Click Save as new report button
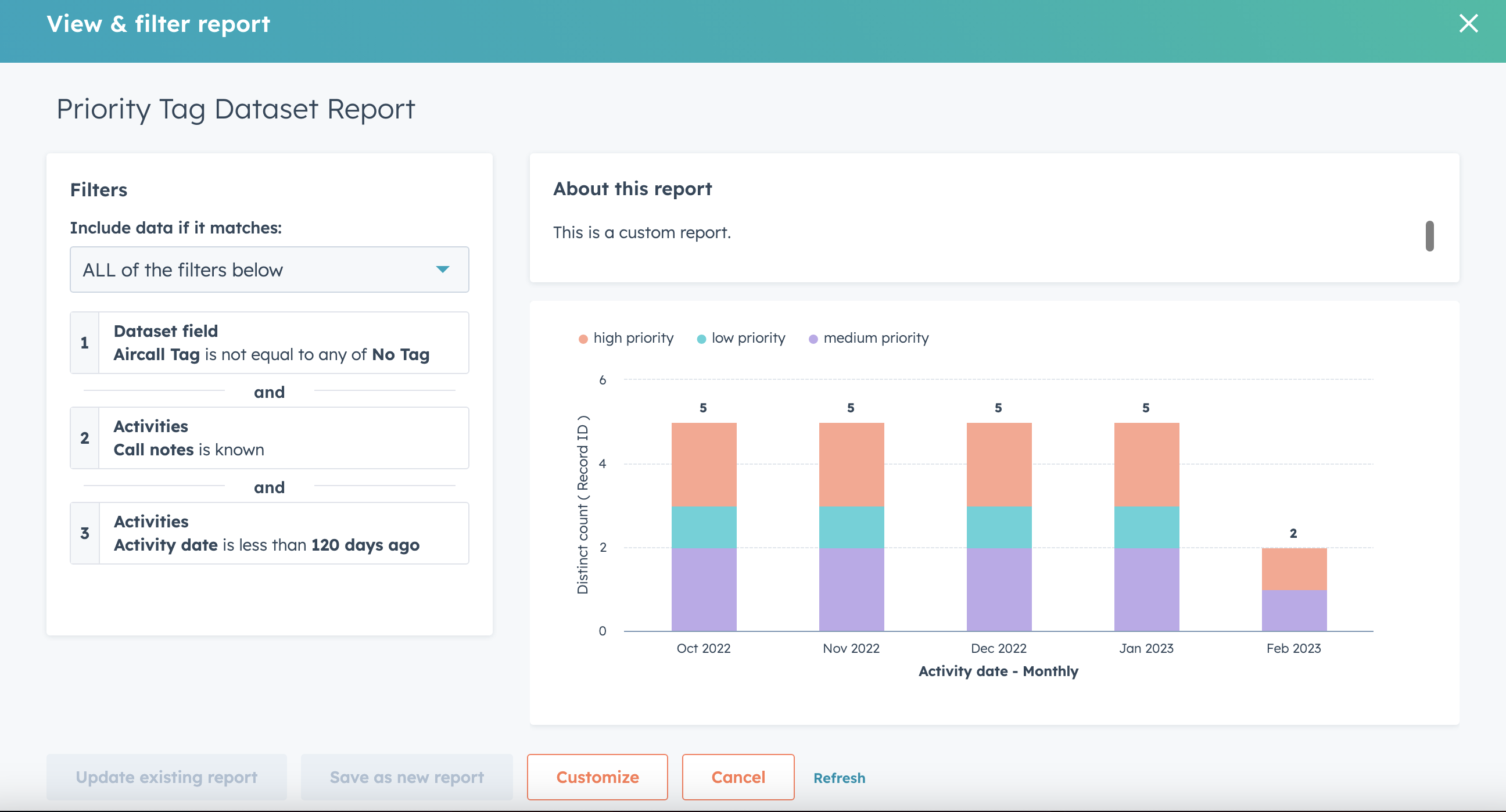The width and height of the screenshot is (1506, 812). (x=406, y=777)
